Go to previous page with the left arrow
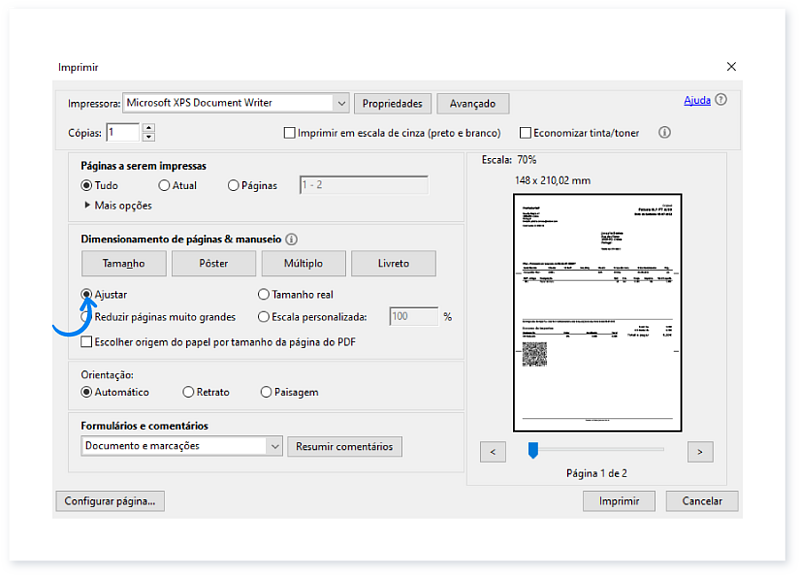The image size is (800, 576). (x=492, y=452)
